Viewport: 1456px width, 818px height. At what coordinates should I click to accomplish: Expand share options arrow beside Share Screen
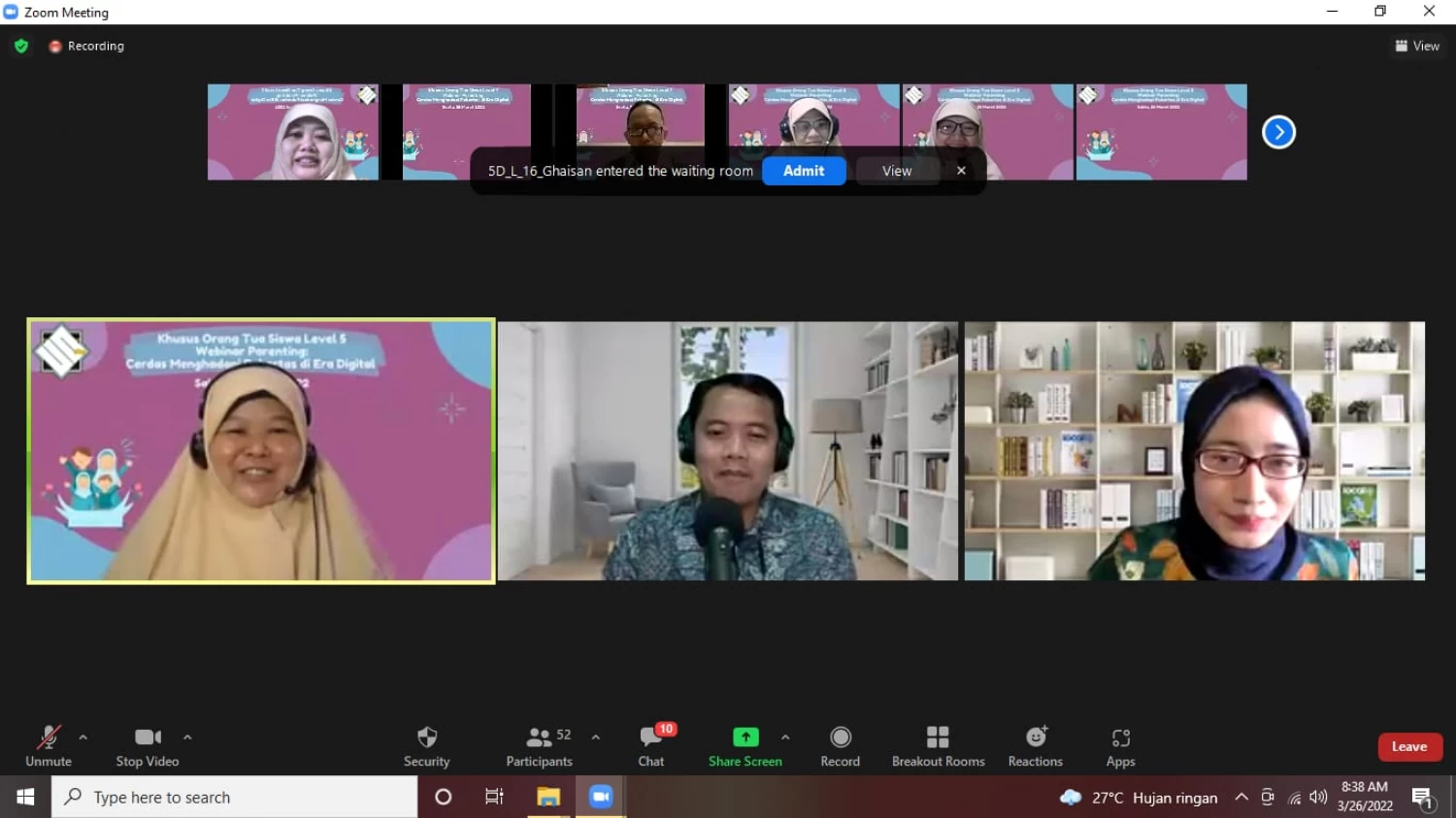785,737
